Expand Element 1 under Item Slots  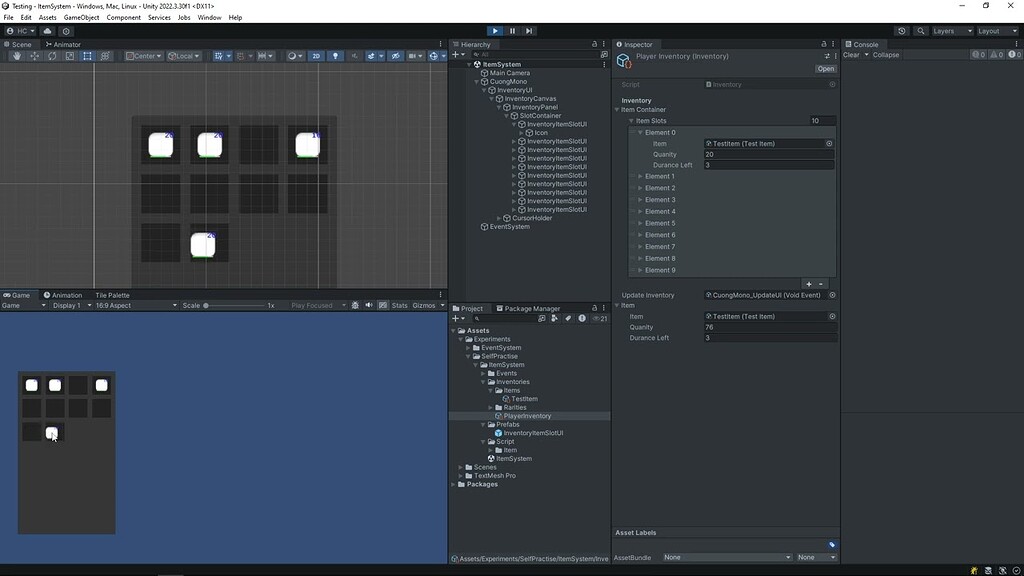[x=640, y=177]
